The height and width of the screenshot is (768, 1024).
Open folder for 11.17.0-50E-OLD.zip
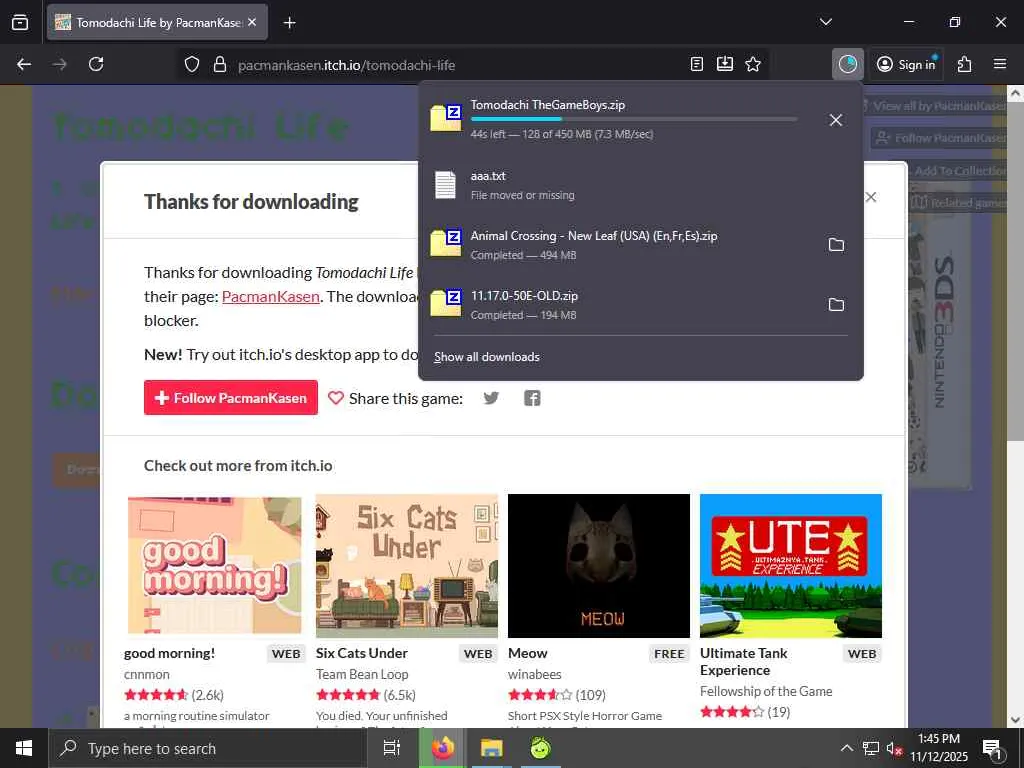(x=836, y=305)
